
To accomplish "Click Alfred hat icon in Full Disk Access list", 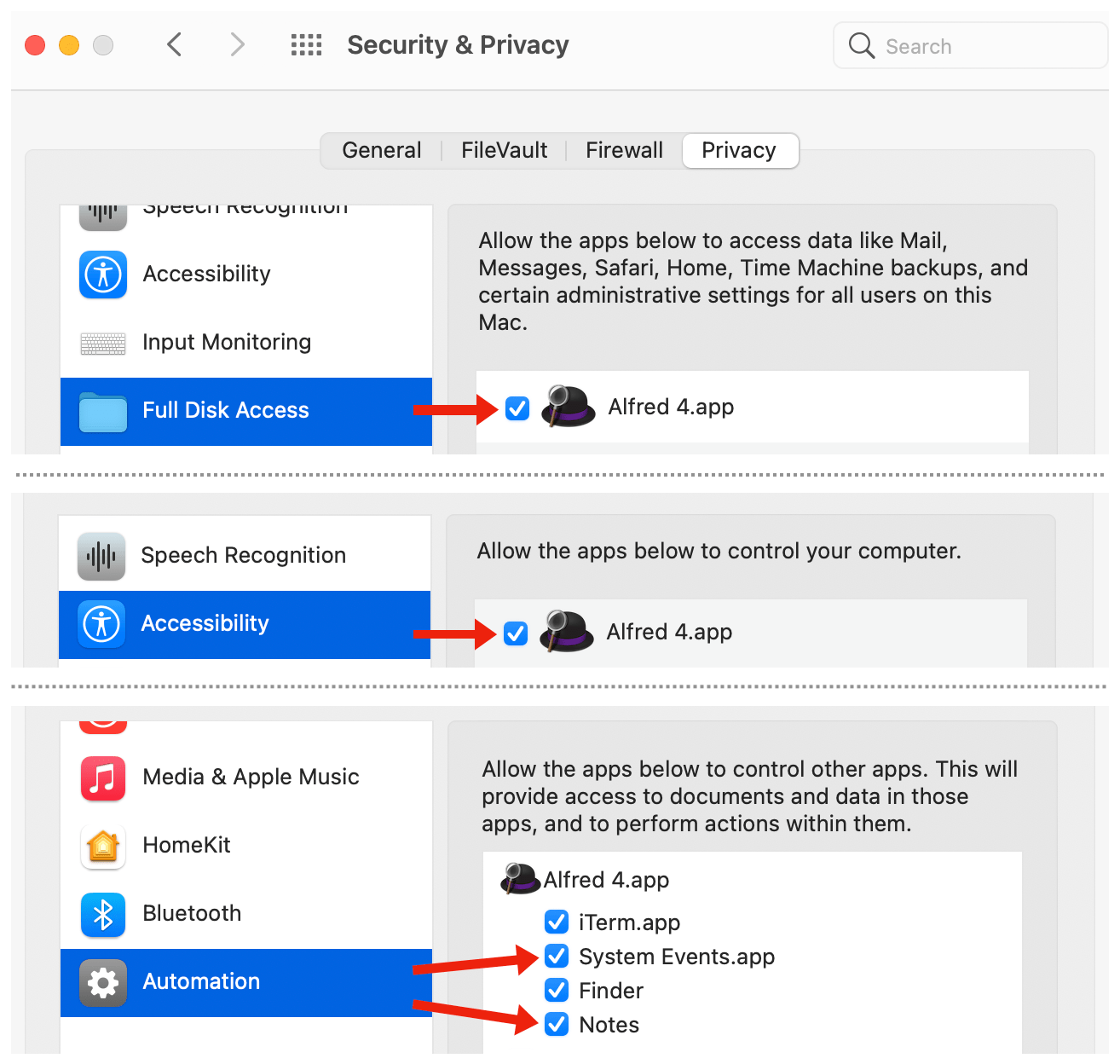I will pyautogui.click(x=569, y=407).
